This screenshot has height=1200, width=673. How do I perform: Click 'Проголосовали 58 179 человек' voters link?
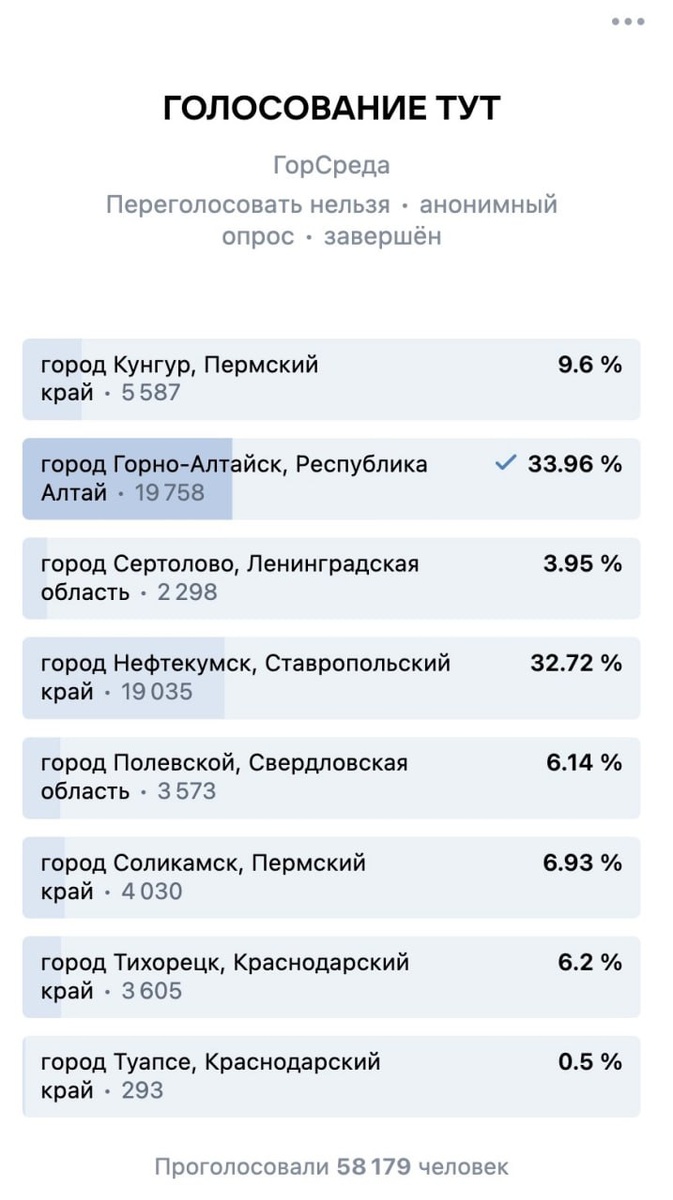click(336, 1165)
